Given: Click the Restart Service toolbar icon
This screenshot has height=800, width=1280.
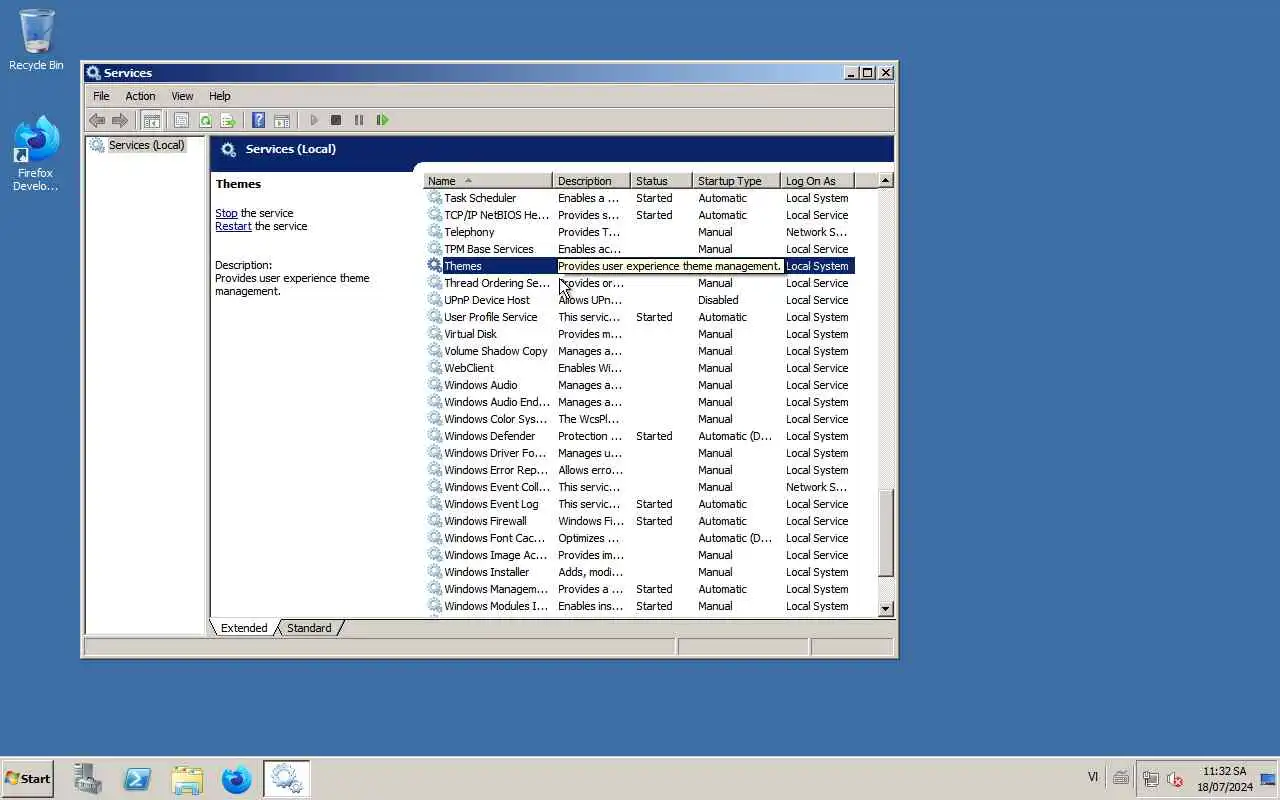Looking at the screenshot, I should pyautogui.click(x=382, y=120).
